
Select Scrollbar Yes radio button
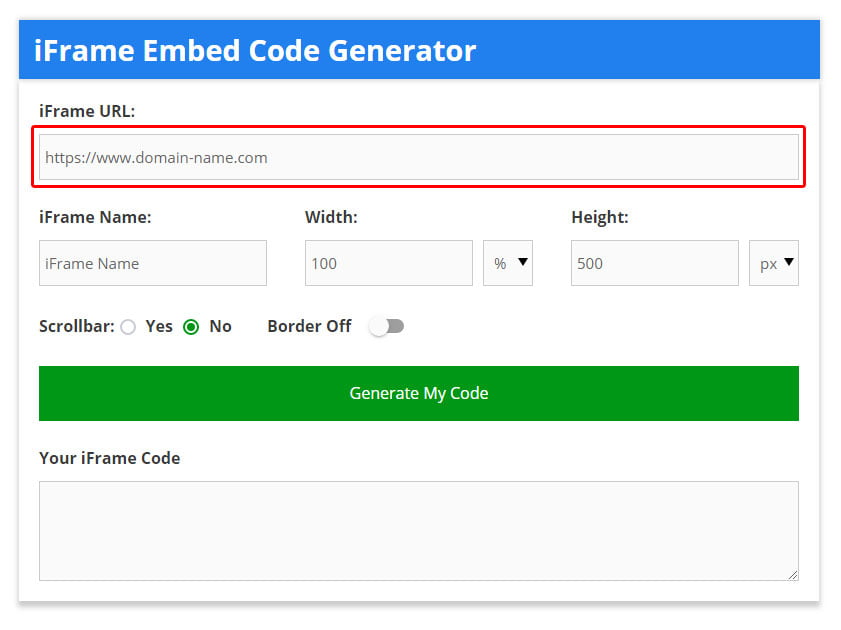(x=128, y=327)
